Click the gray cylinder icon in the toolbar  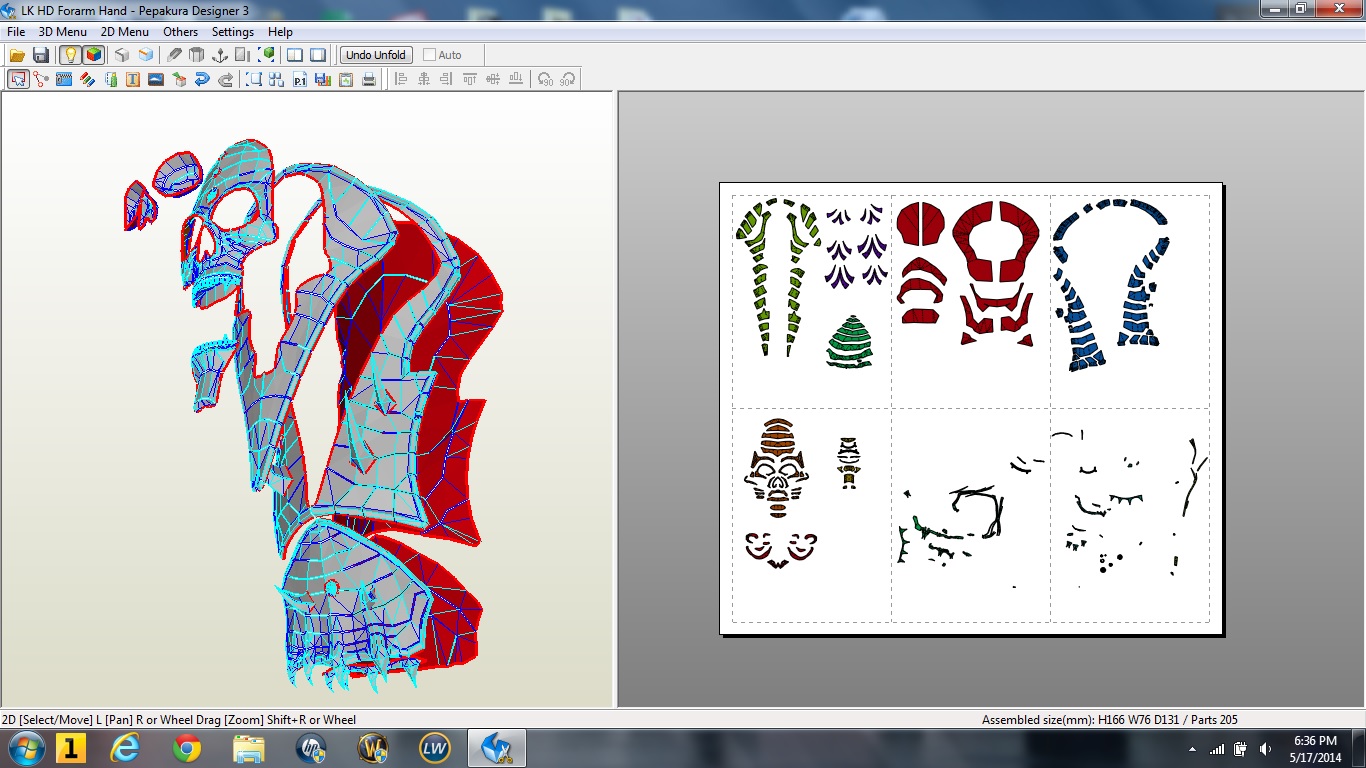point(197,55)
